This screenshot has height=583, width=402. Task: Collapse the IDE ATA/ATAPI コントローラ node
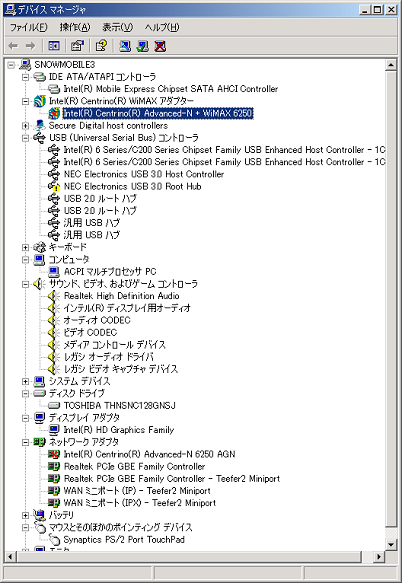(x=25, y=77)
